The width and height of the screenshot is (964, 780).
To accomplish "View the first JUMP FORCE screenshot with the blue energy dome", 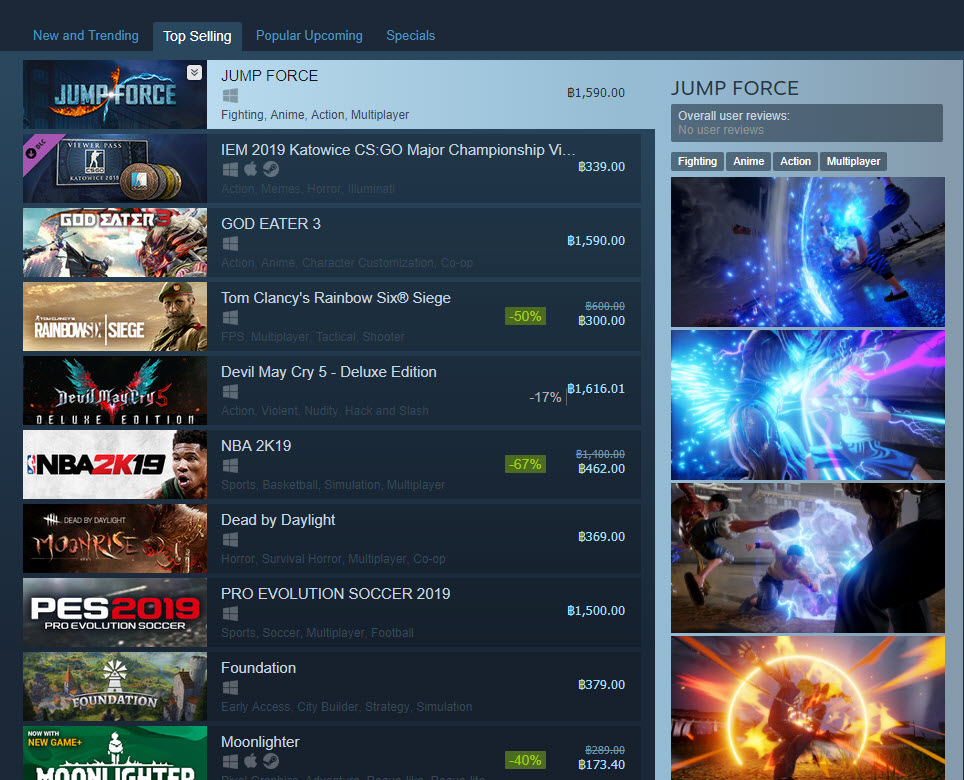I will (x=808, y=252).
